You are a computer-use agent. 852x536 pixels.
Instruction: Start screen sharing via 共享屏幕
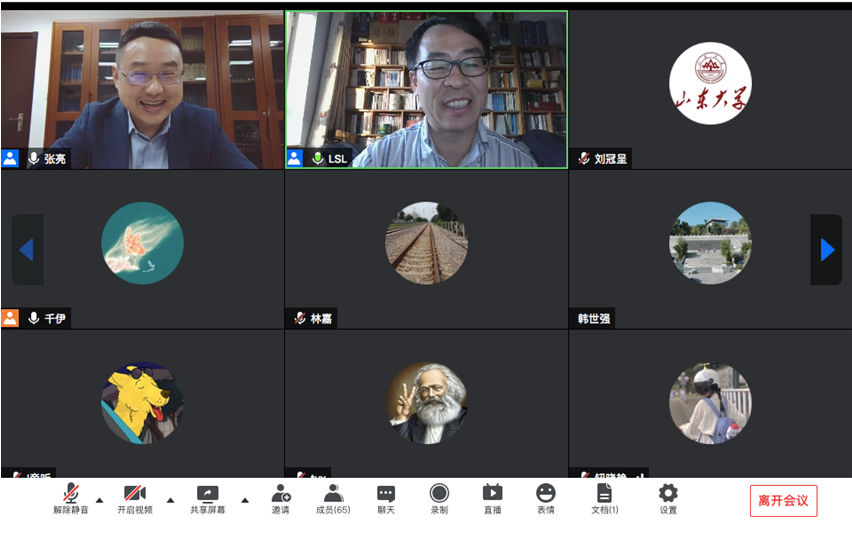(x=208, y=497)
